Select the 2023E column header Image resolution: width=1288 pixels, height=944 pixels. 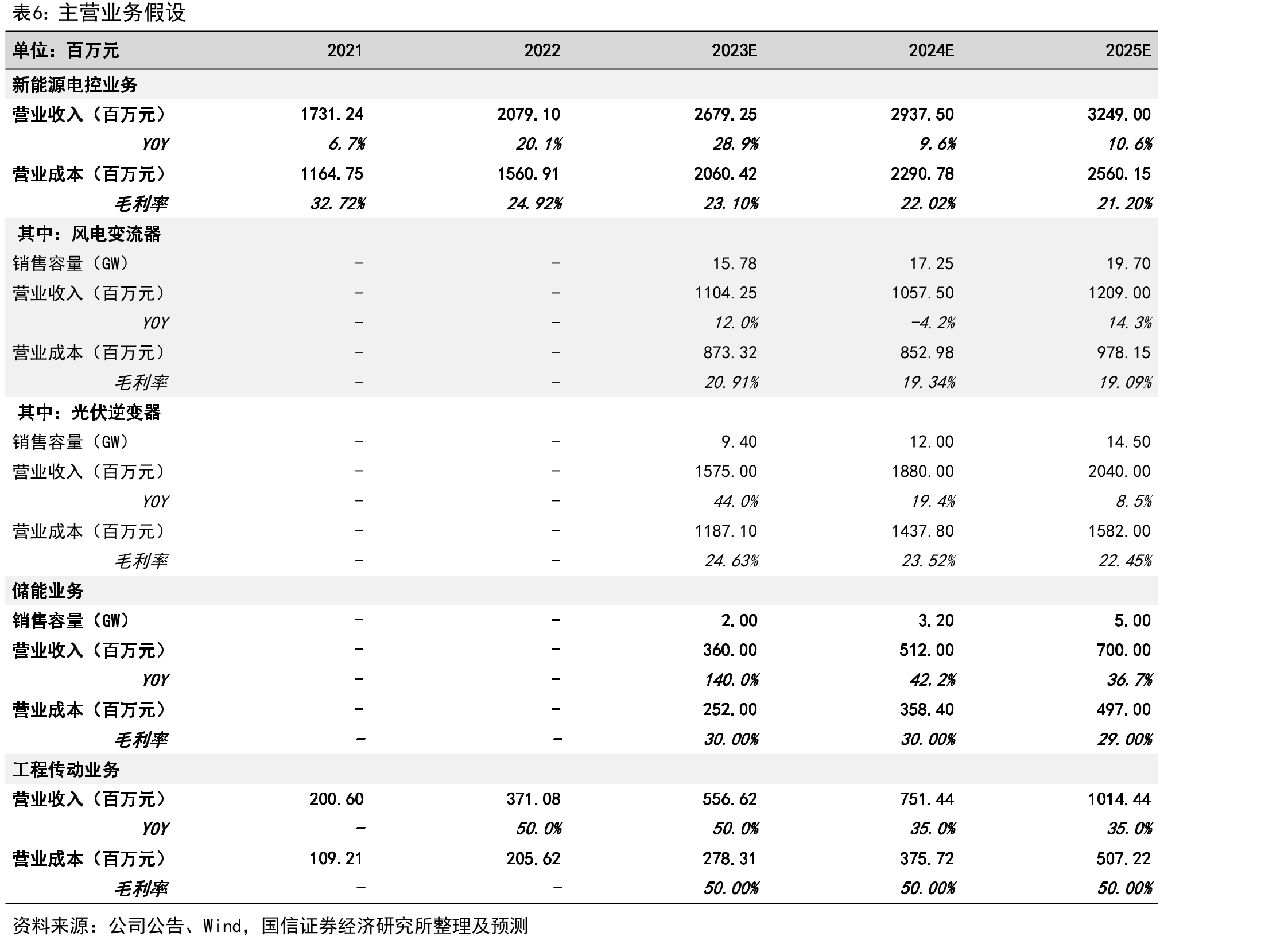tap(734, 50)
